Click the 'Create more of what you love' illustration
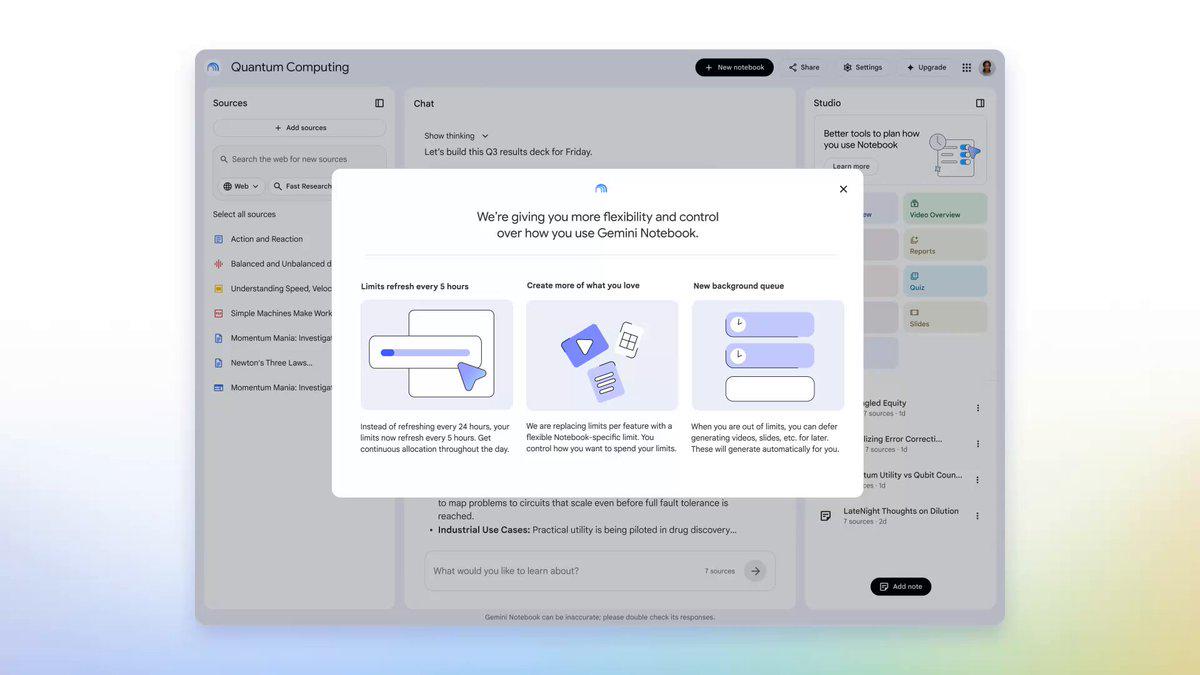1200x675 pixels. point(602,355)
